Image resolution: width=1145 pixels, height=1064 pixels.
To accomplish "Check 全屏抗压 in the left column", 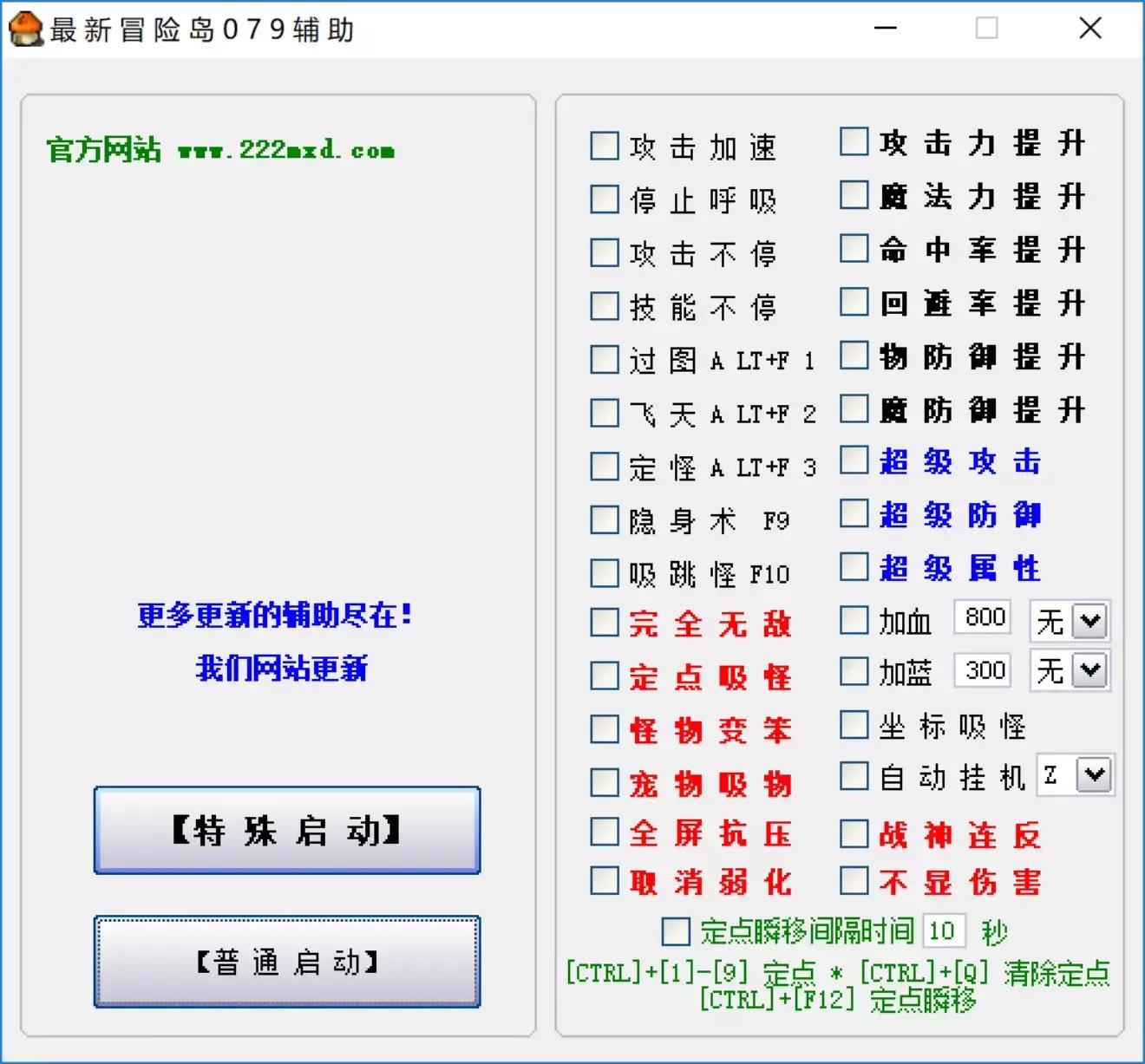I will pyautogui.click(x=603, y=832).
